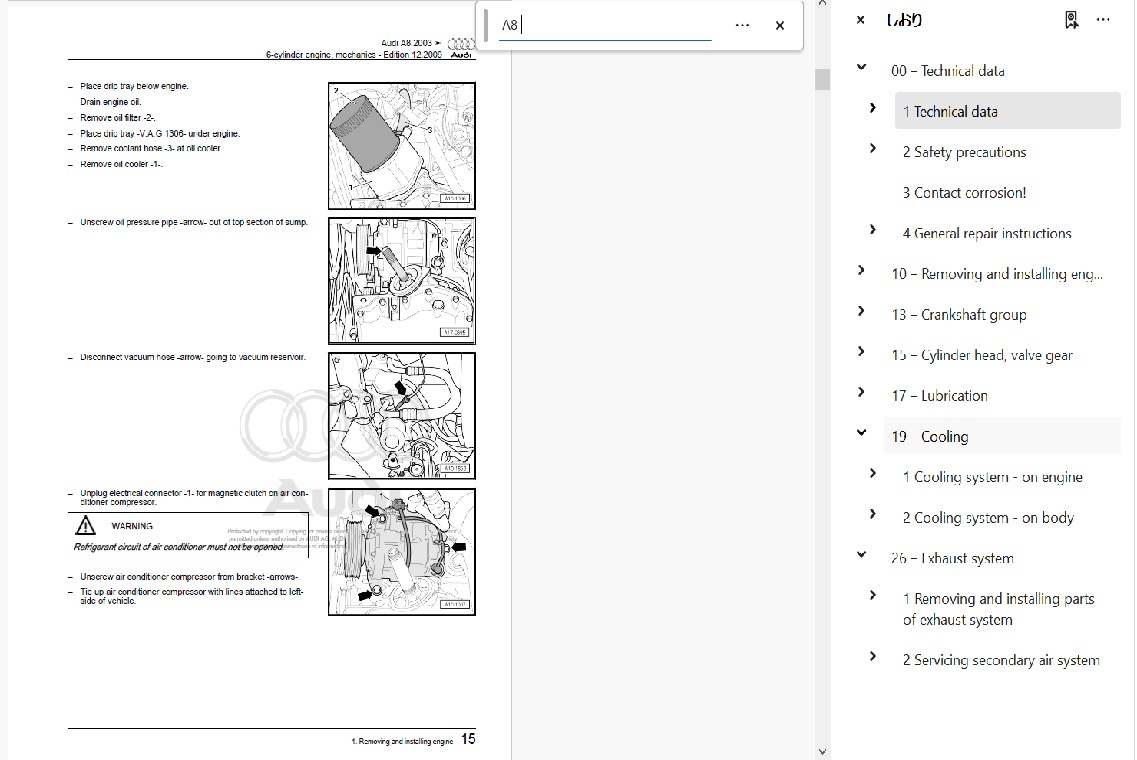Click 'Place drip tray below engine.' text

[134, 86]
